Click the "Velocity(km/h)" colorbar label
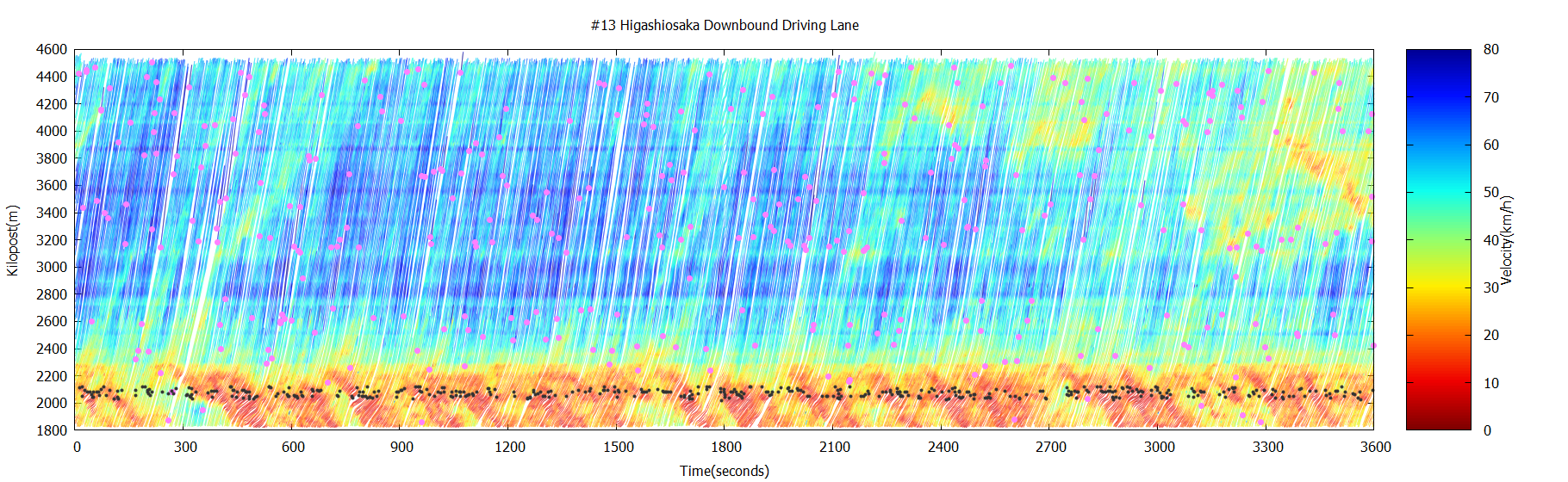This screenshot has width=1568, height=482. [1506, 240]
